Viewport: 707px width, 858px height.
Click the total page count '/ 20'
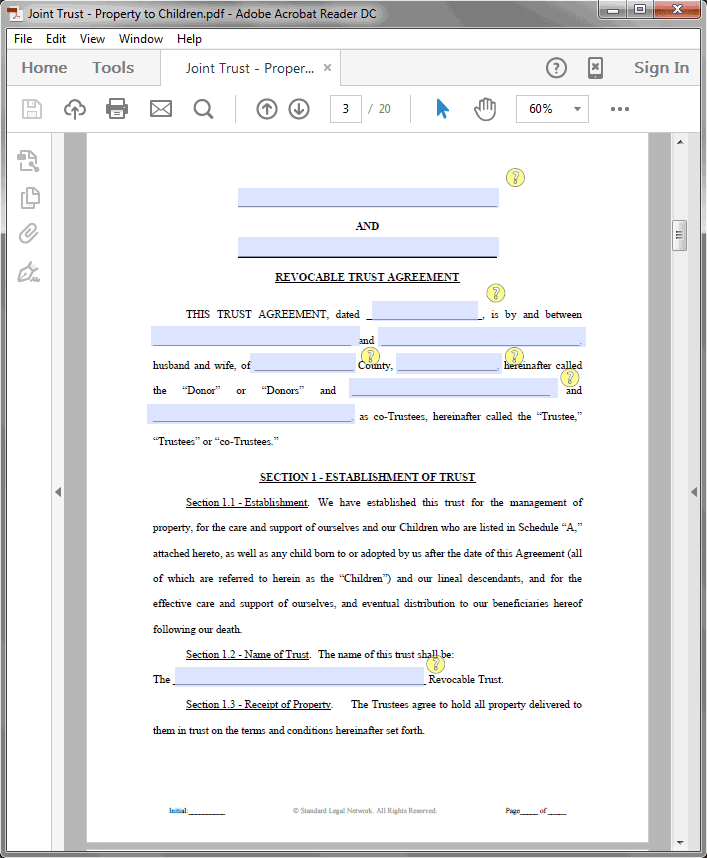(379, 109)
